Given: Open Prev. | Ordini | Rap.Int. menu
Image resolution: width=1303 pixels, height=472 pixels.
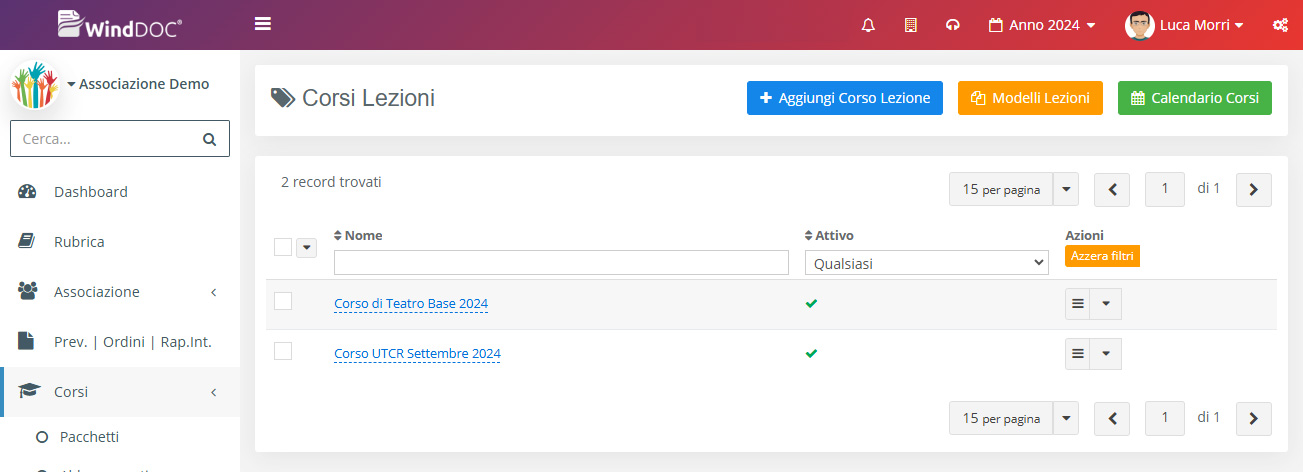Looking at the screenshot, I should click(x=120, y=342).
